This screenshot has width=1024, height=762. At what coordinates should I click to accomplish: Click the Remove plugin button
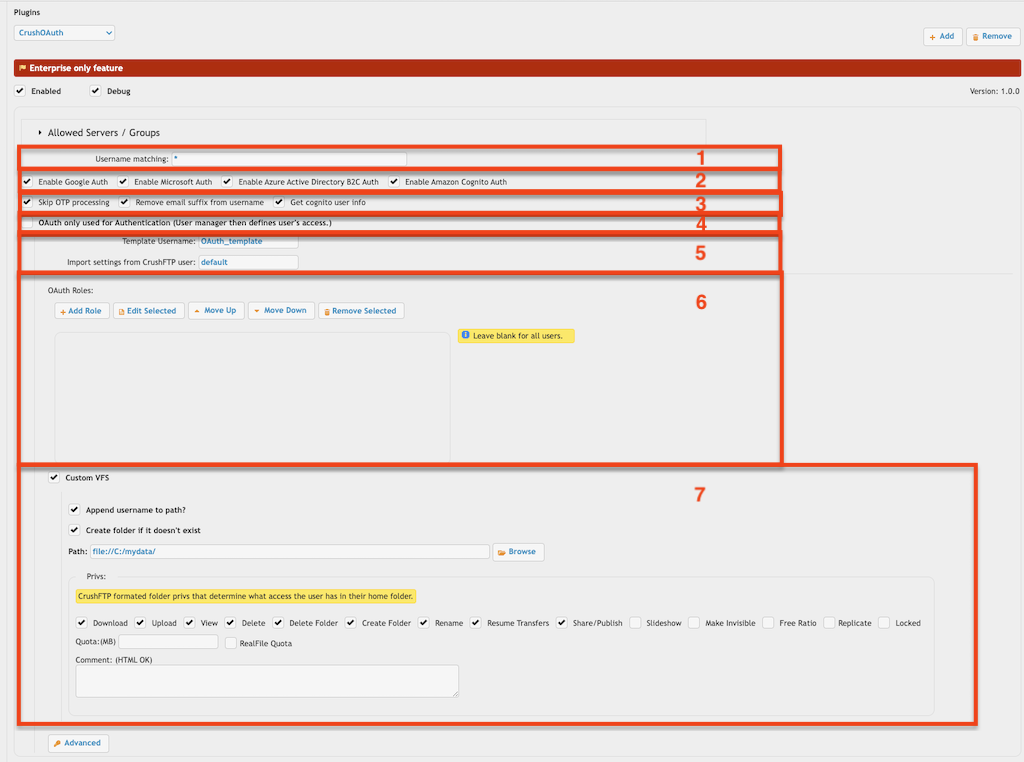[x=992, y=37]
